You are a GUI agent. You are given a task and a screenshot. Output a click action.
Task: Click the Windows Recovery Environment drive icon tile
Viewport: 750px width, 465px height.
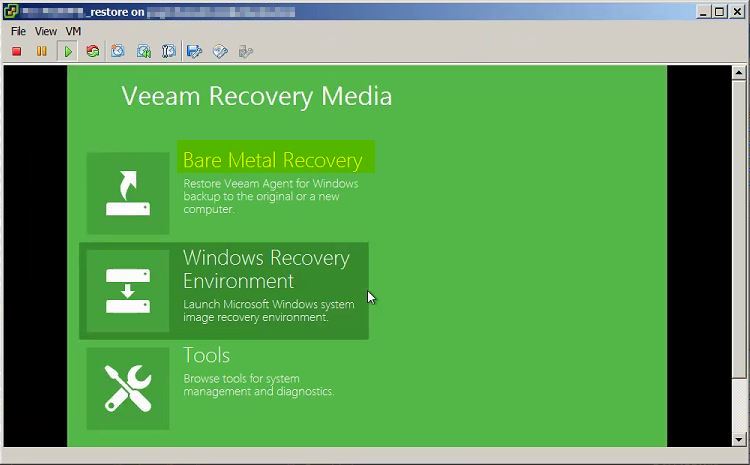point(128,291)
